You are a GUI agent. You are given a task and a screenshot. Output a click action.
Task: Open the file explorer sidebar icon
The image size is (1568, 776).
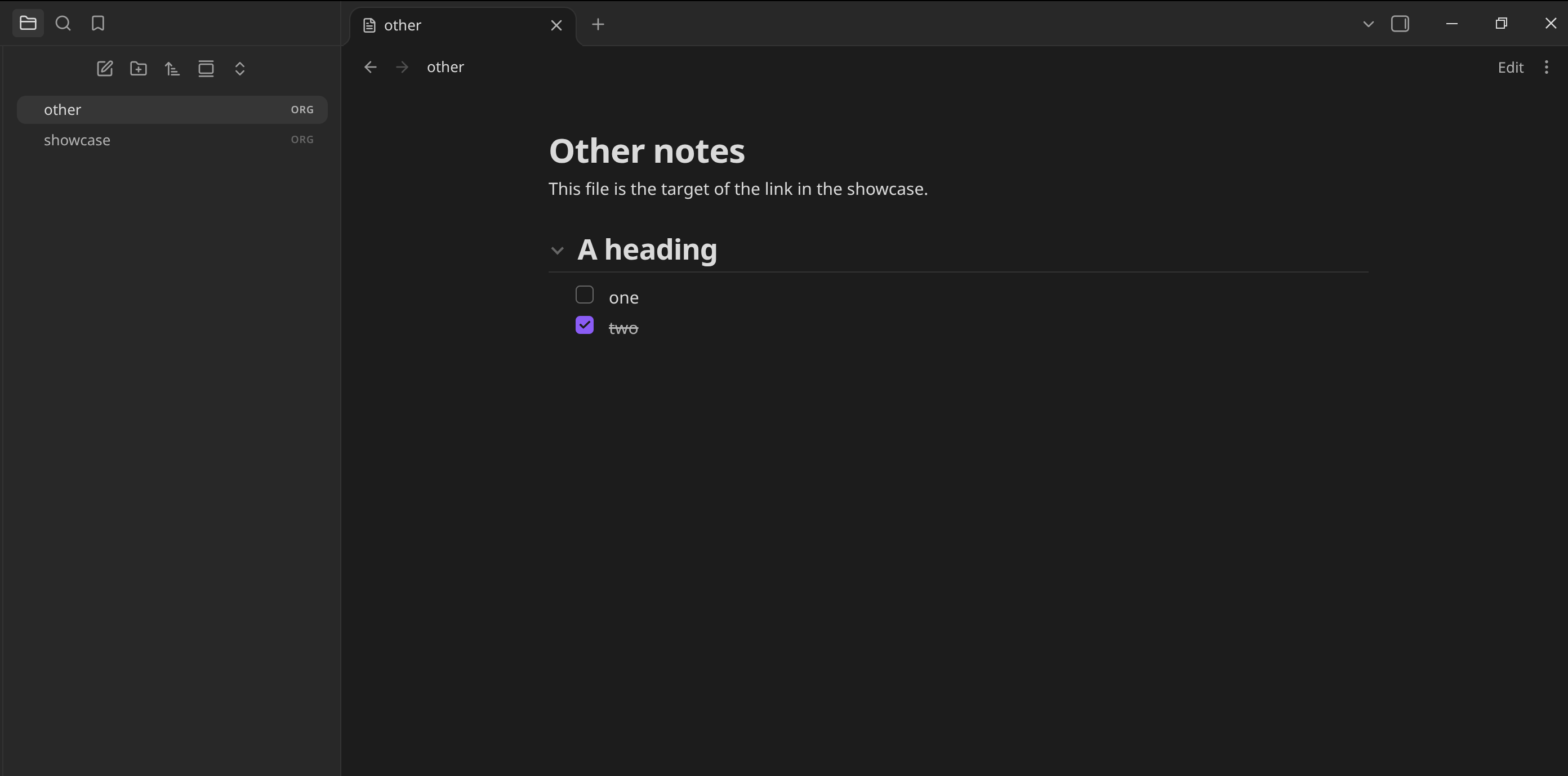(x=28, y=23)
